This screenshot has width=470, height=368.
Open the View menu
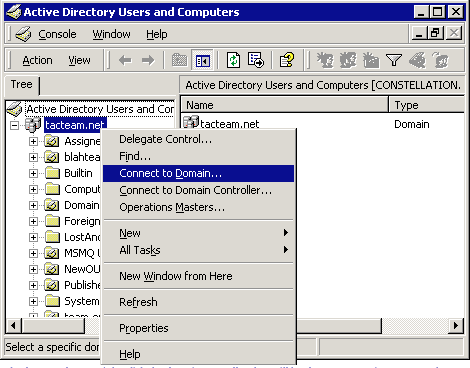[79, 60]
